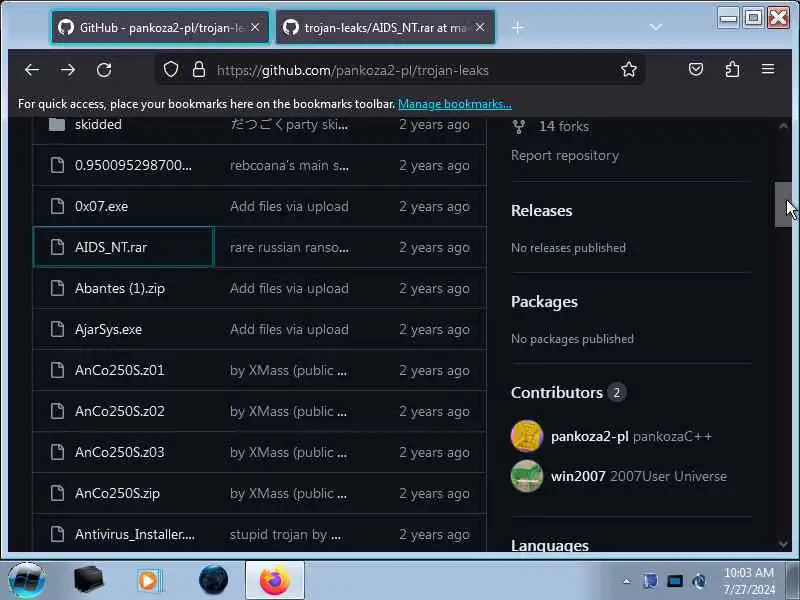Visit pankoza2-pl contributor profile name

pos(589,436)
